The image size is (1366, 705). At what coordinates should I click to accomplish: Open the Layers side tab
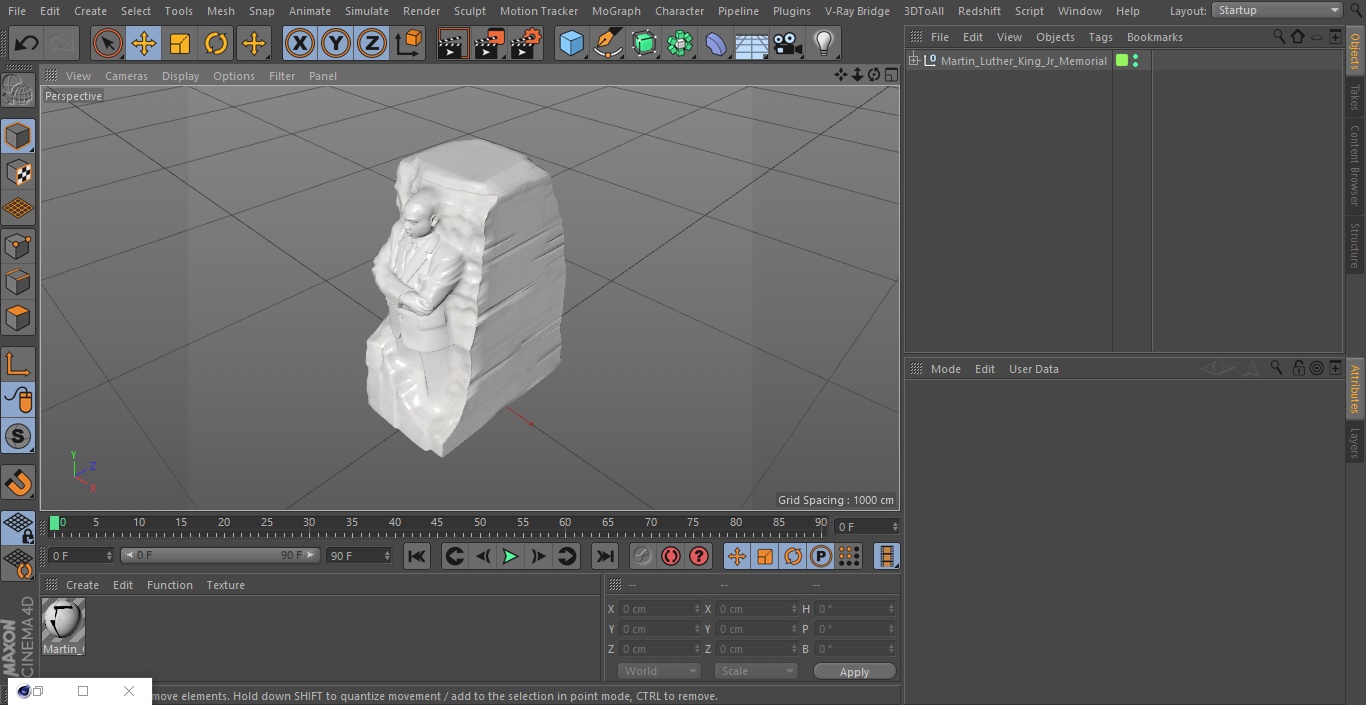[x=1355, y=443]
